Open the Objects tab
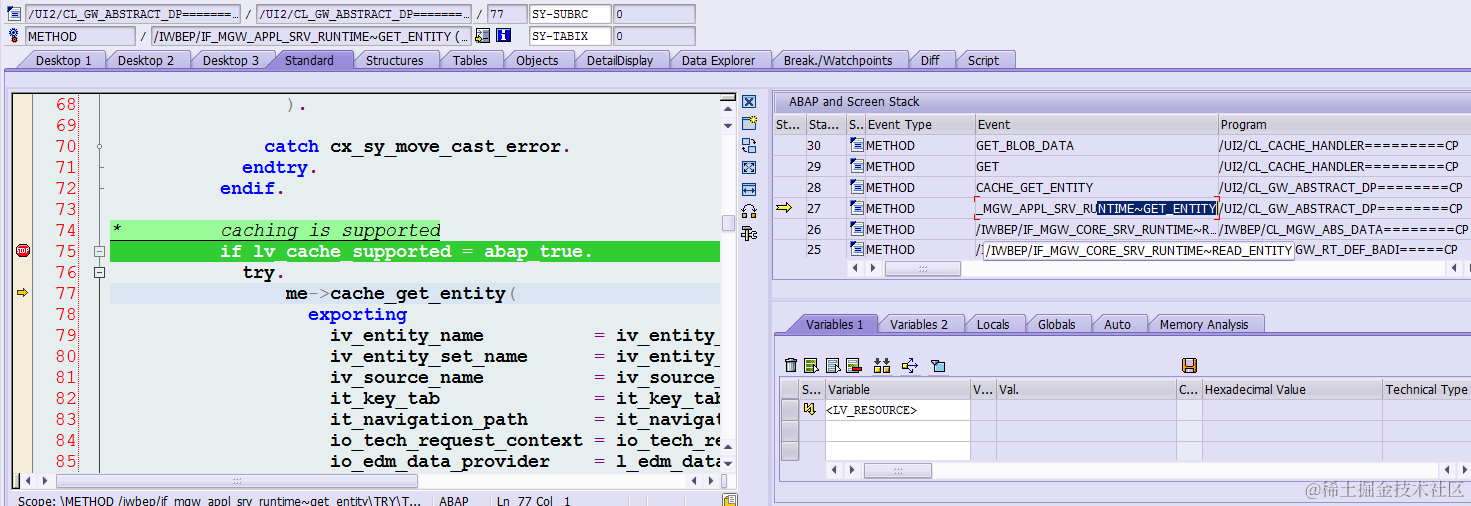Viewport: 1471px width, 506px height. [537, 60]
